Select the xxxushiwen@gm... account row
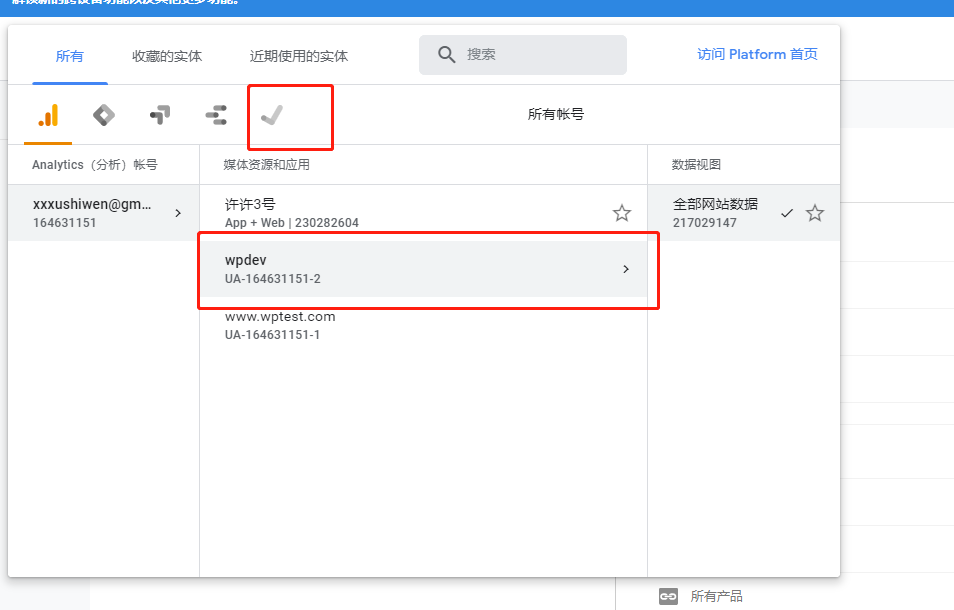954x610 pixels. point(103,213)
